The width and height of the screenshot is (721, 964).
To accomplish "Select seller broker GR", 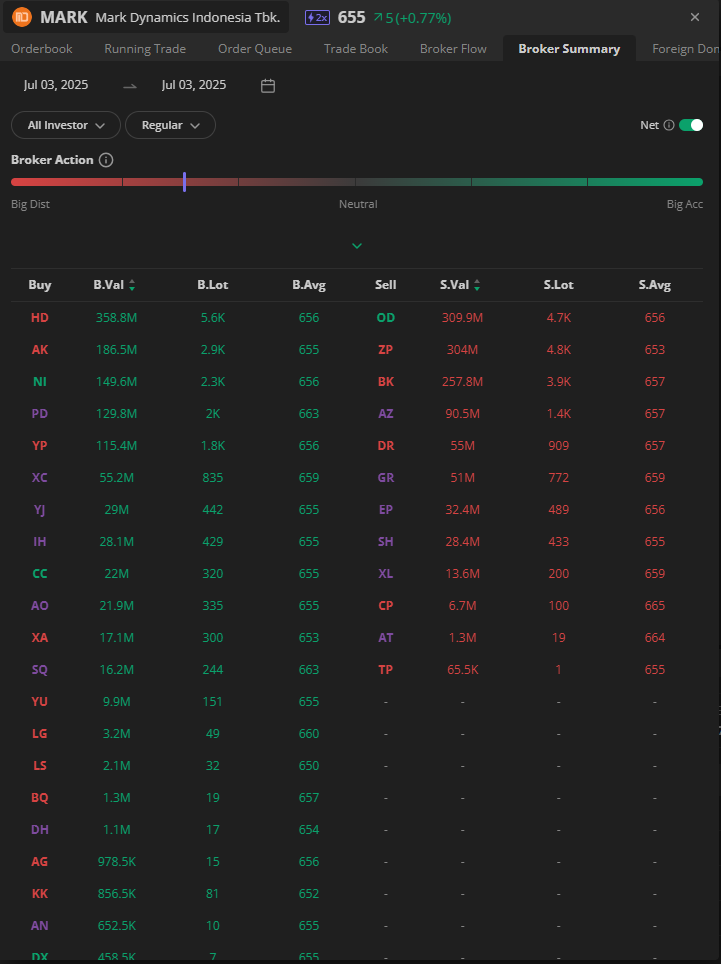I will click(x=386, y=478).
